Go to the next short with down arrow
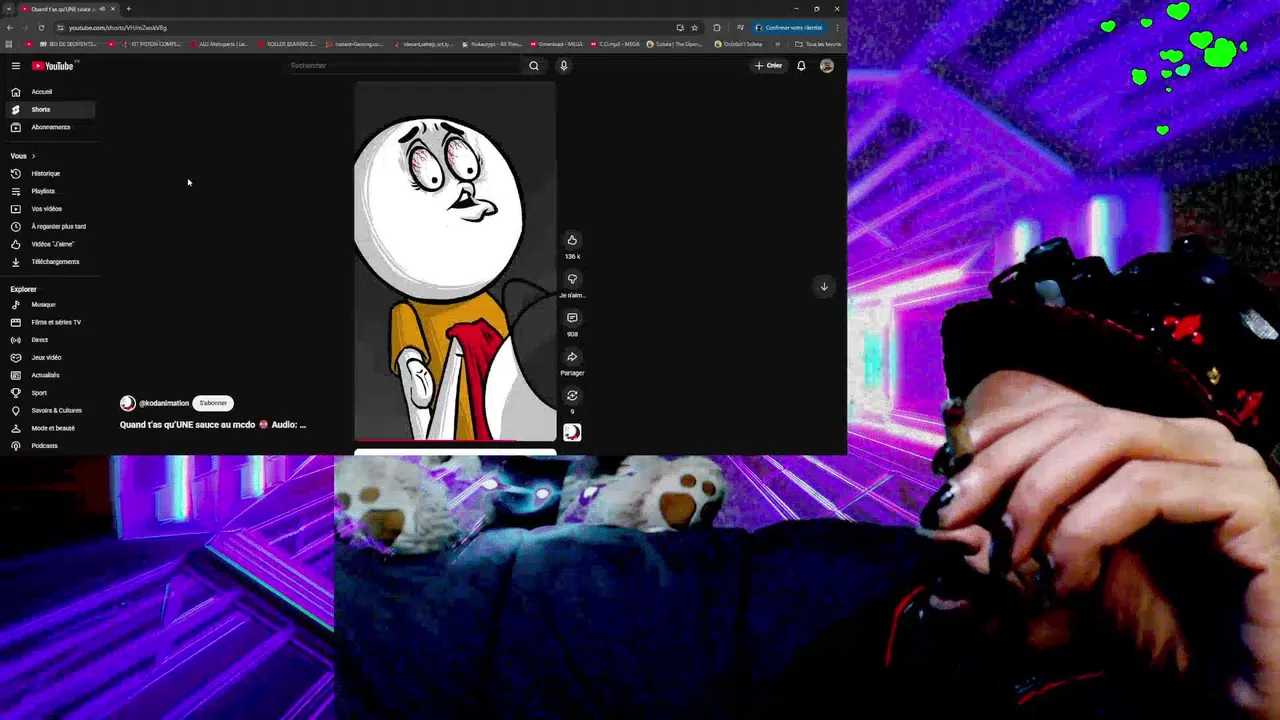The width and height of the screenshot is (1280, 720). pos(824,286)
